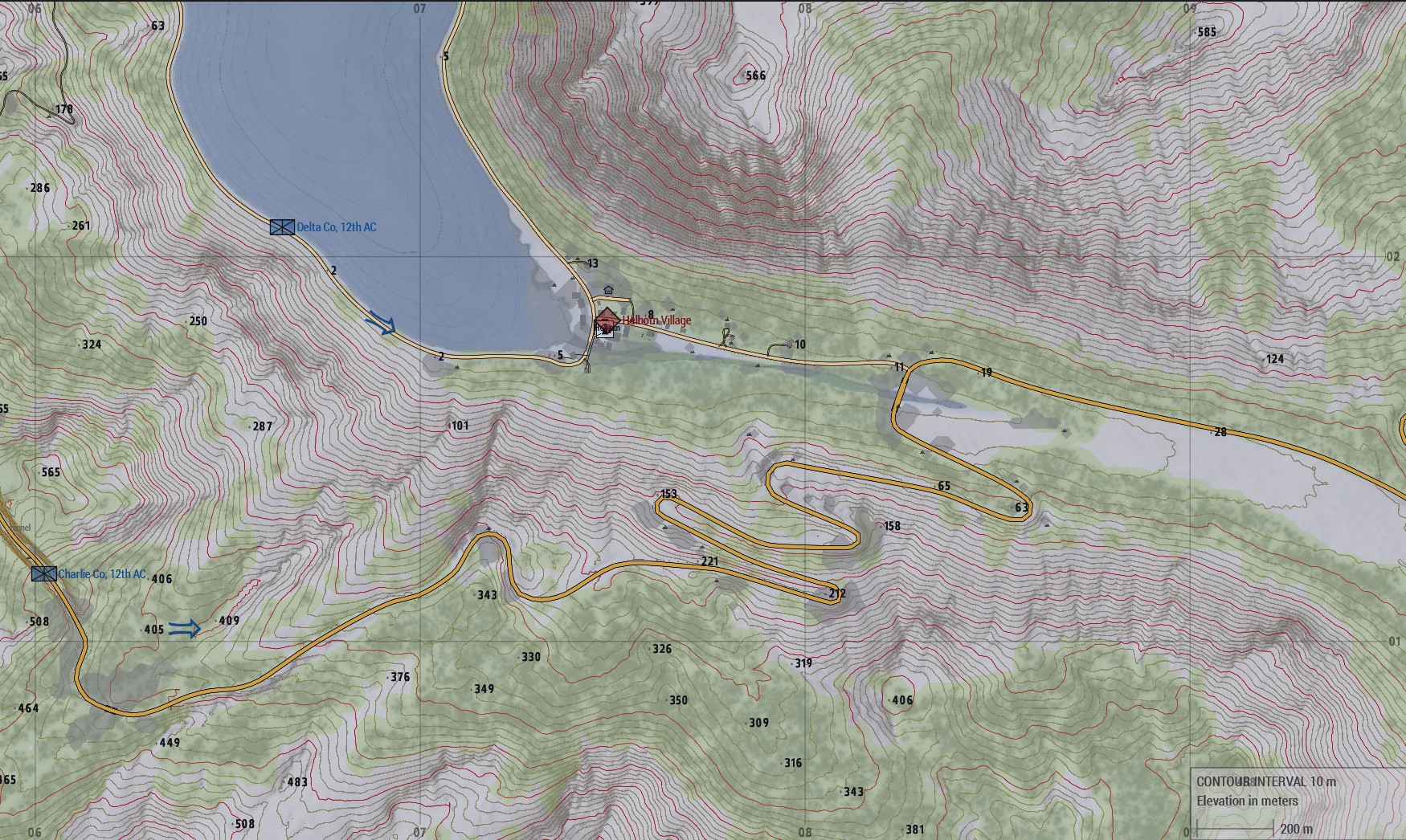Click the 212 elevation point at hairpin bend
The width and height of the screenshot is (1406, 840).
pos(836,594)
